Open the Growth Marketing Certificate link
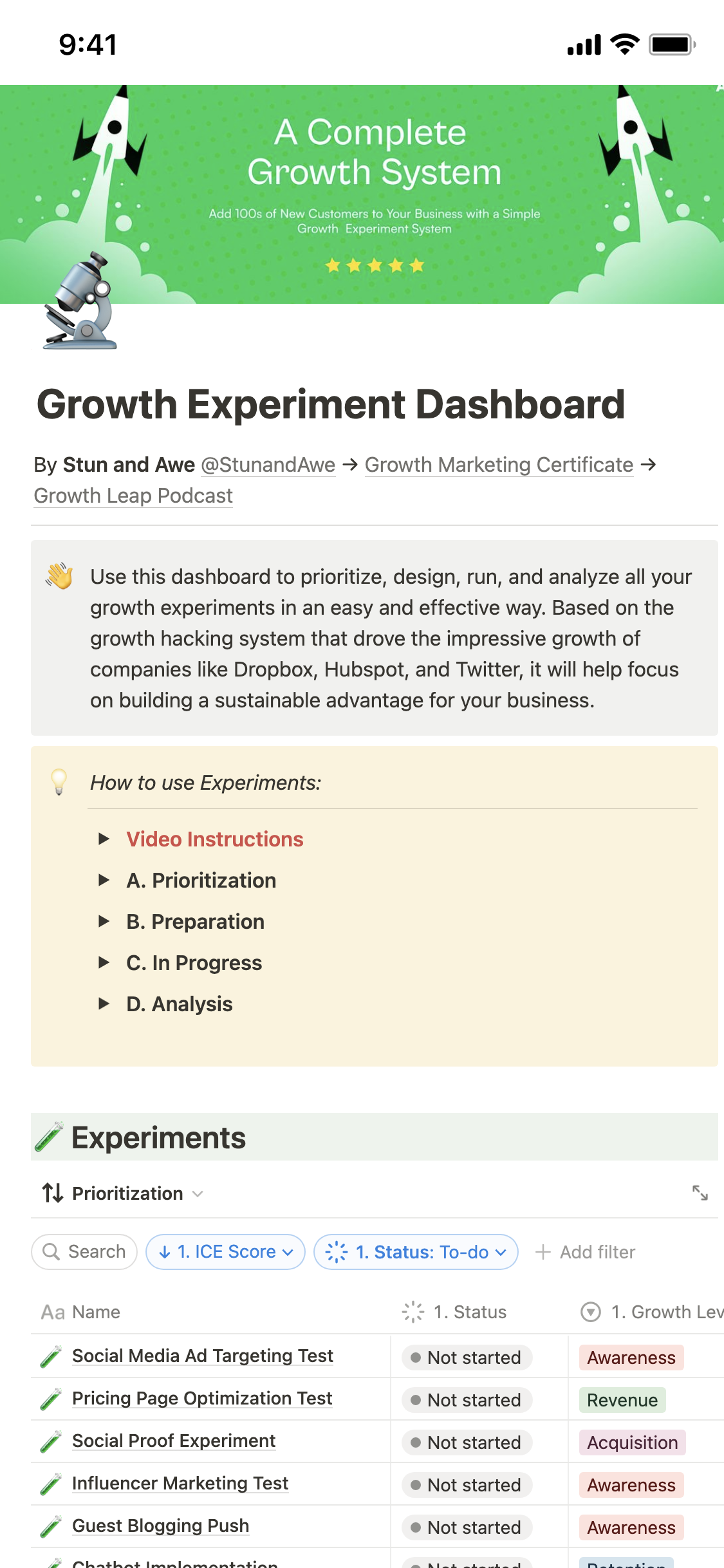724x1568 pixels. coord(499,465)
